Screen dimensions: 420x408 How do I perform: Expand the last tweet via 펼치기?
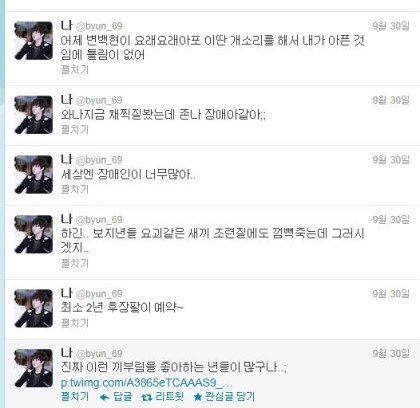point(75,397)
